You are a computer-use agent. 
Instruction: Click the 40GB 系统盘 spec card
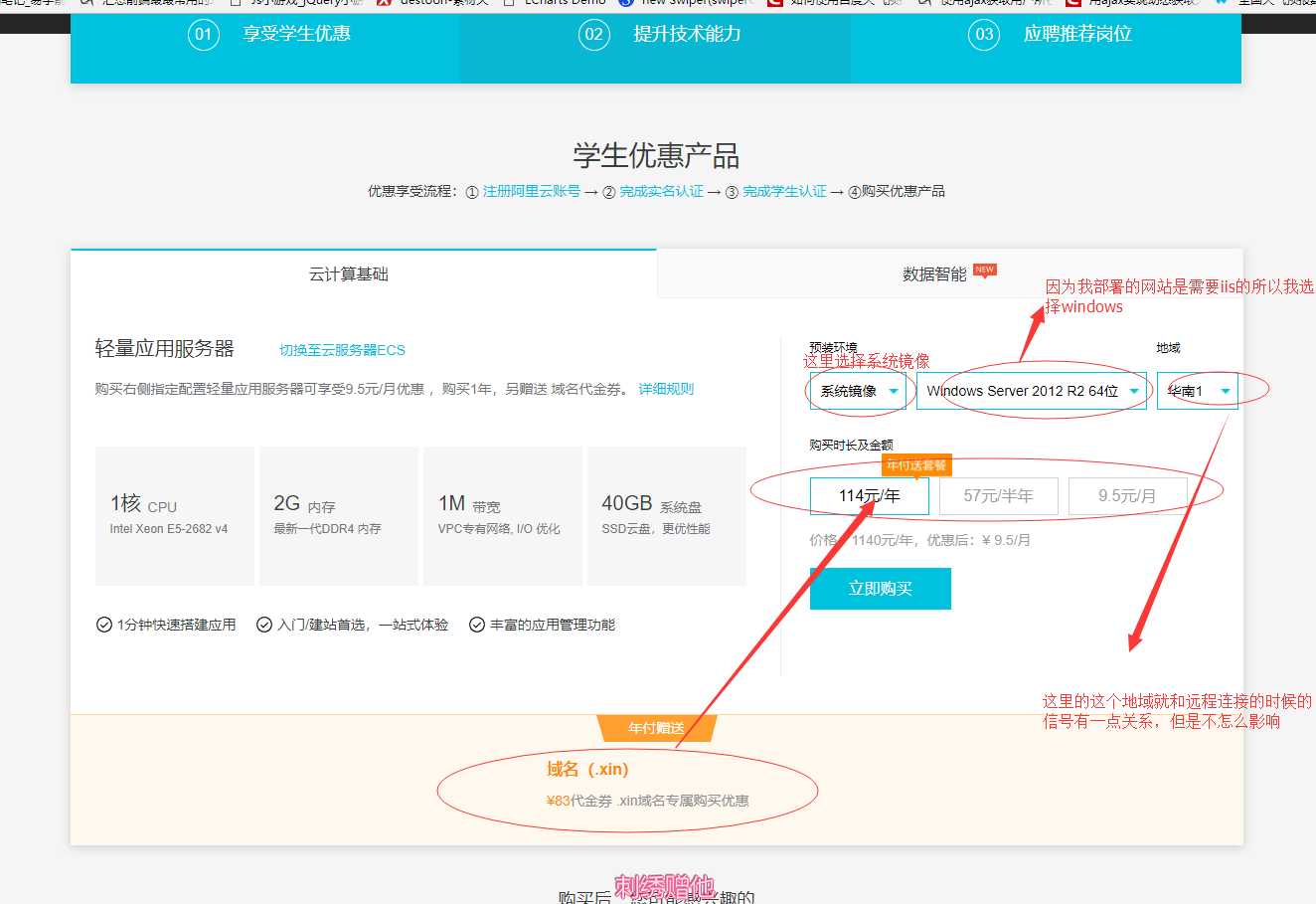point(667,516)
